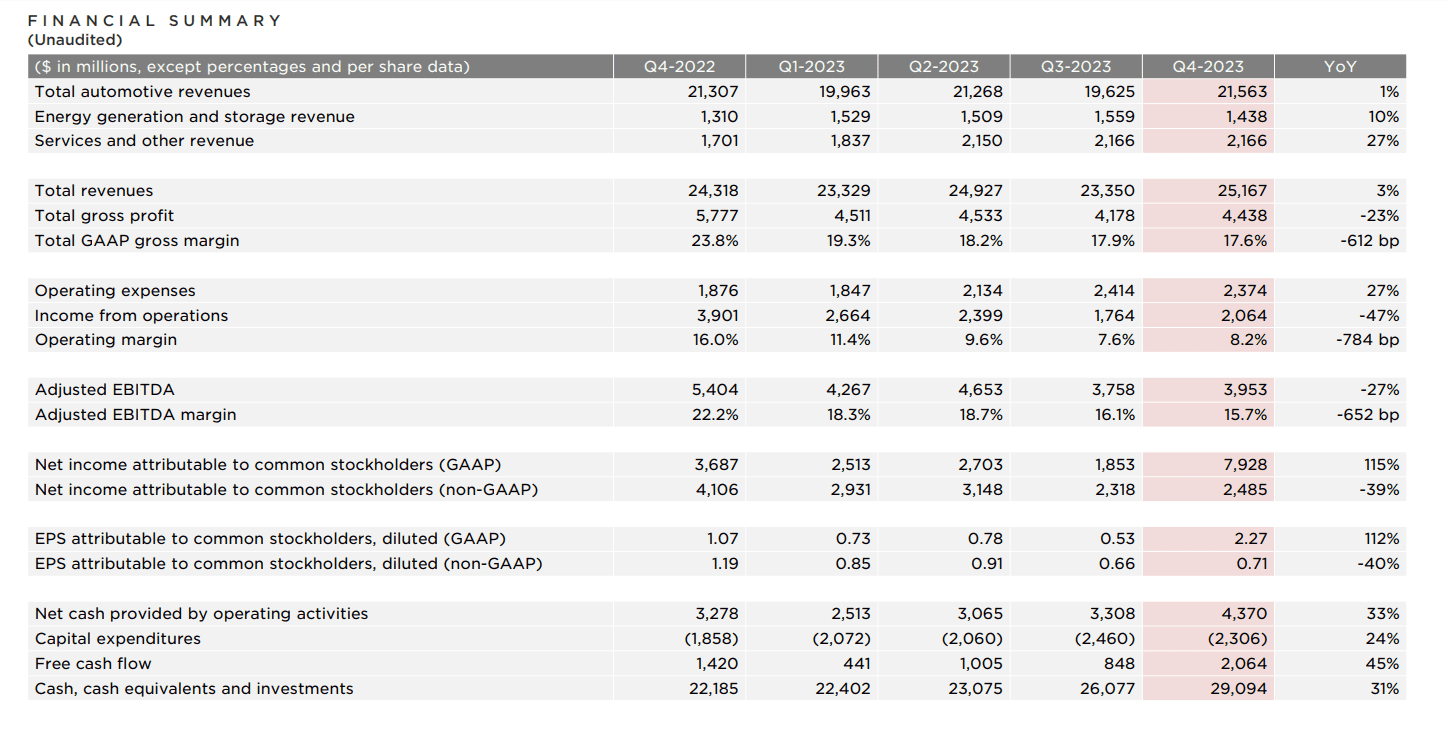Click the Q4-2023 column header
This screenshot has width=1447, height=731.
[1207, 67]
